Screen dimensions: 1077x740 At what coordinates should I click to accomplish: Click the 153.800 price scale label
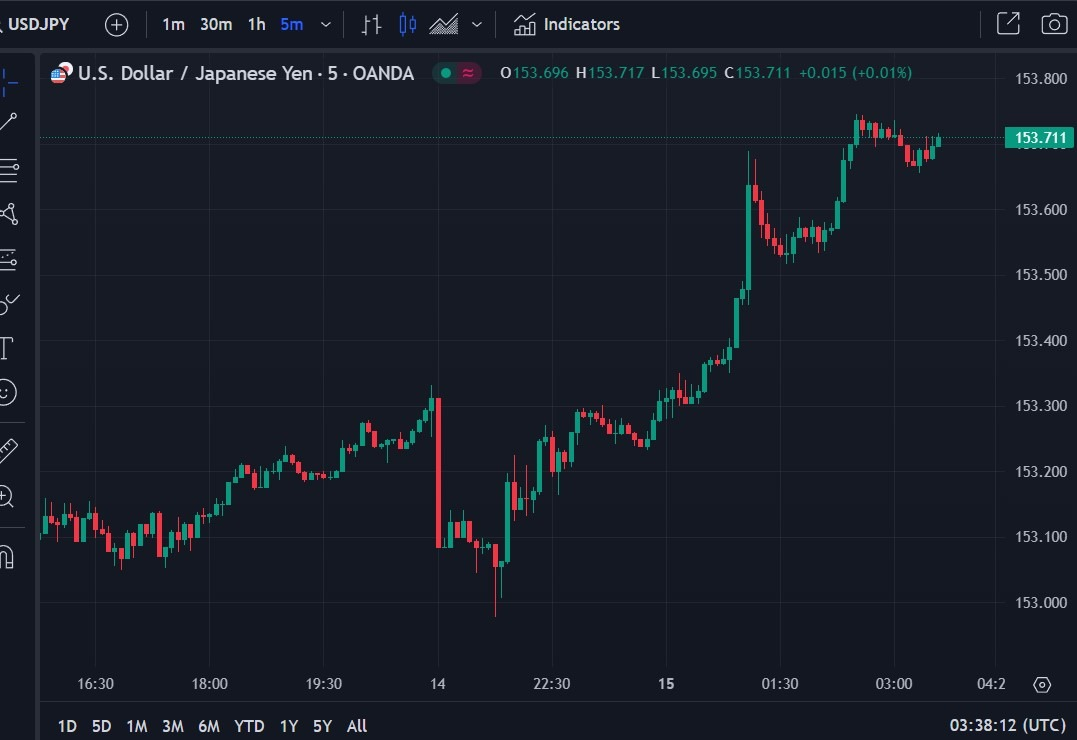[x=1041, y=78]
